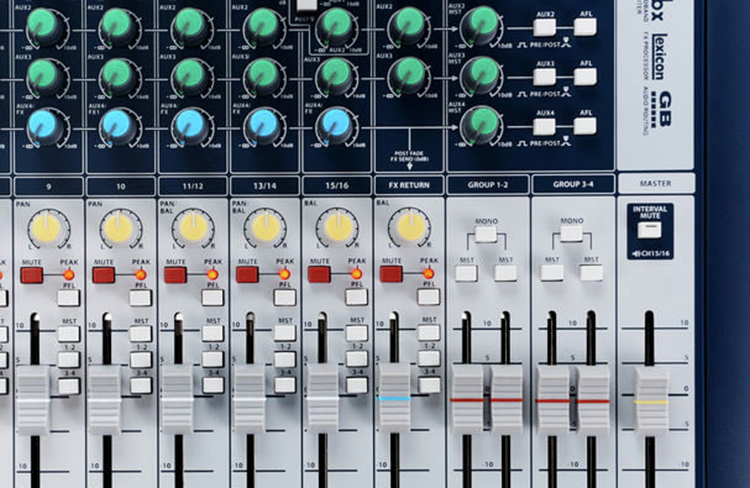The height and width of the screenshot is (488, 750).
Task: Click the AUX3 MST master knob
Action: tap(481, 75)
